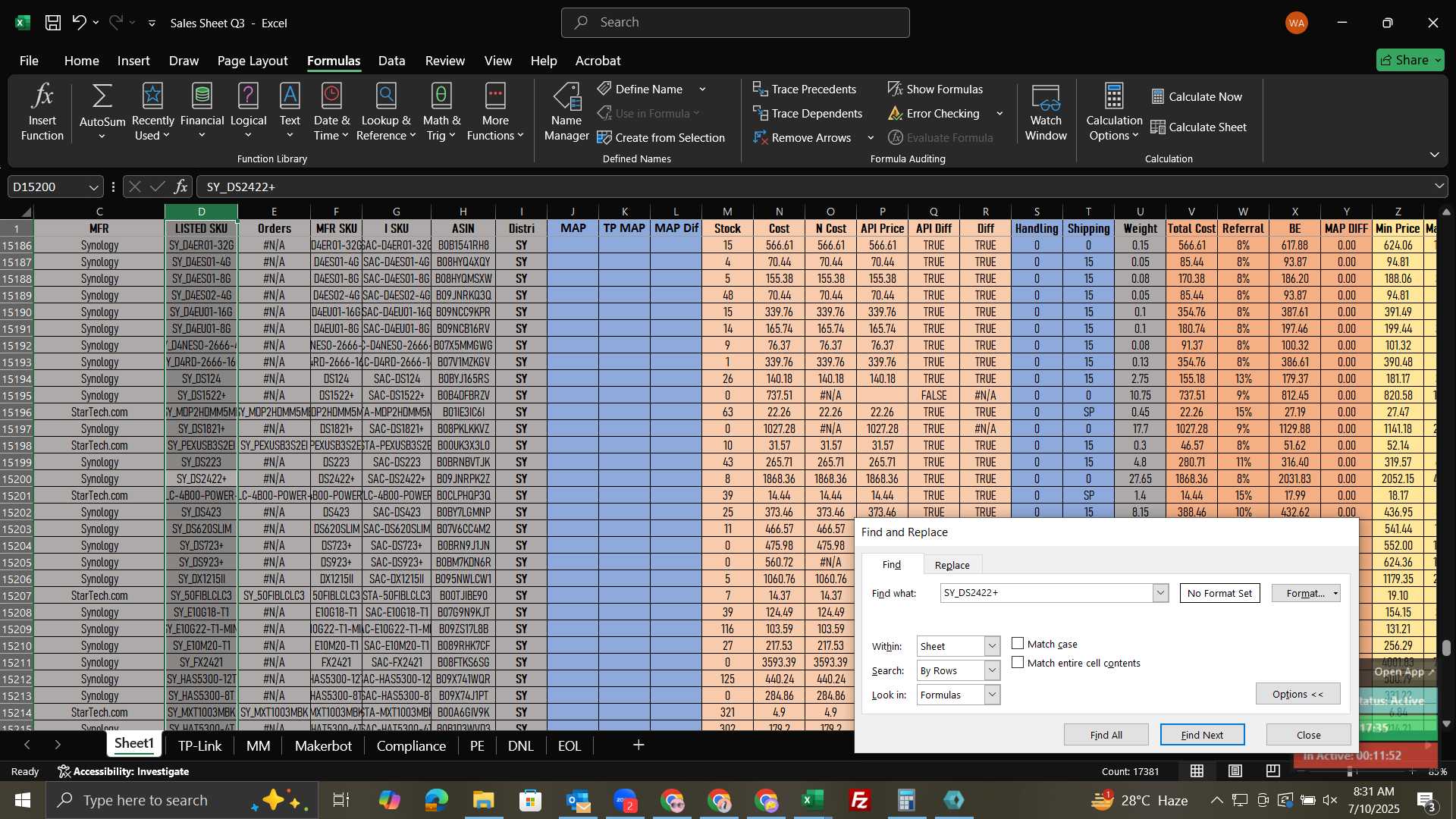Open the Search By Rows dropdown
1456x819 pixels.
(992, 670)
